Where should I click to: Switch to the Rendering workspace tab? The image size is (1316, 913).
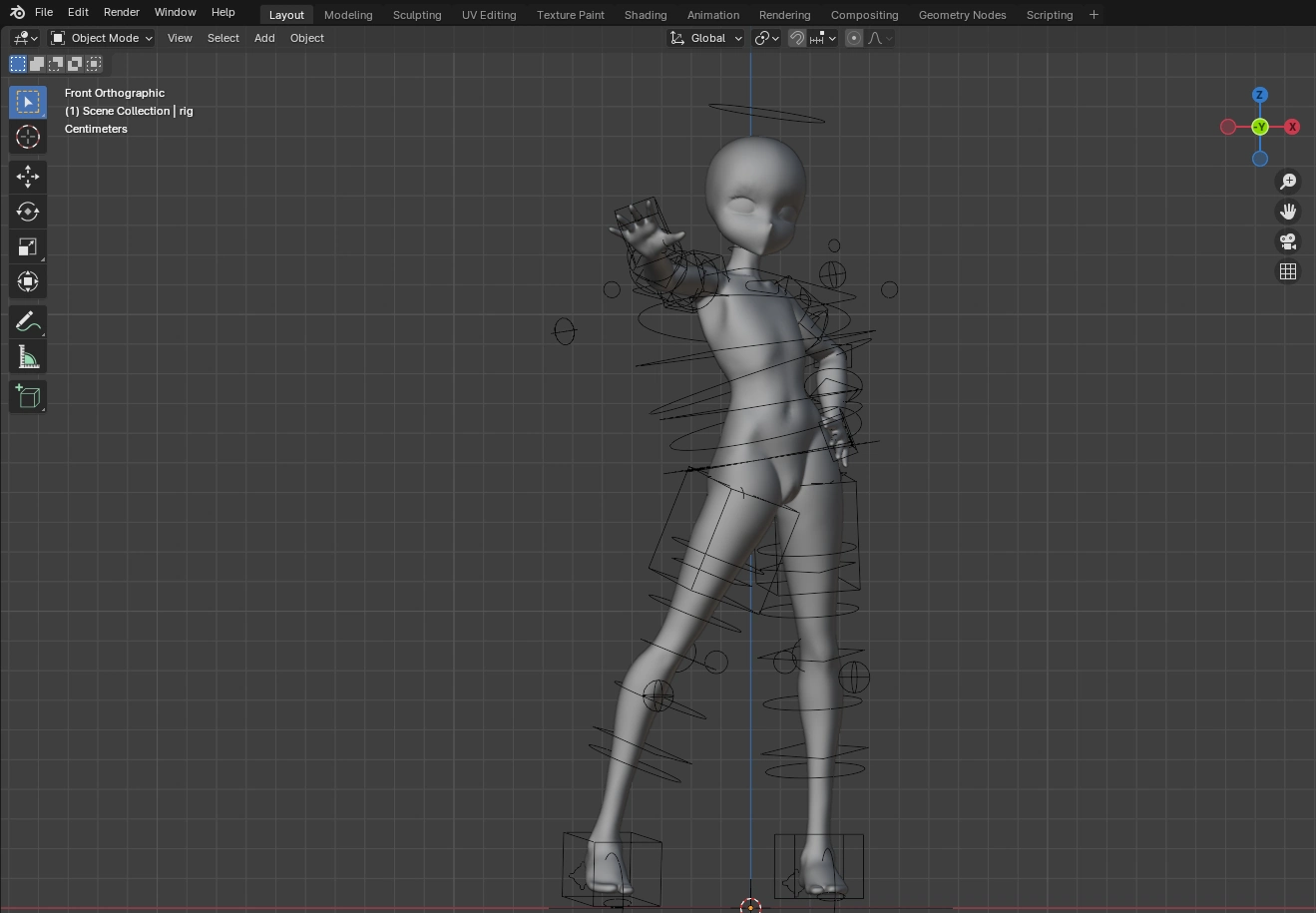pos(784,15)
